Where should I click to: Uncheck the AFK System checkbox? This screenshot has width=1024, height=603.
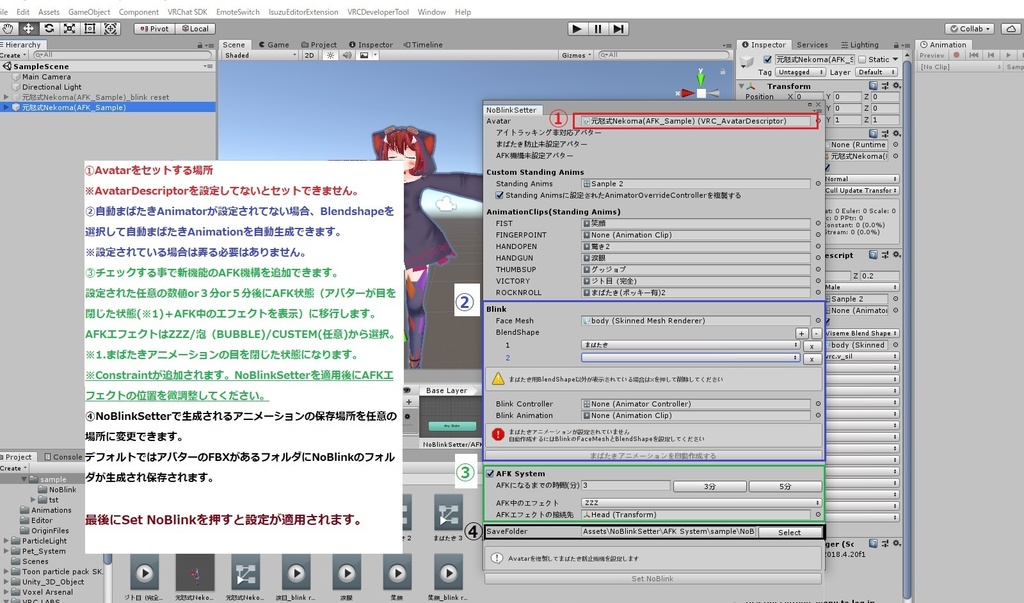point(490,474)
